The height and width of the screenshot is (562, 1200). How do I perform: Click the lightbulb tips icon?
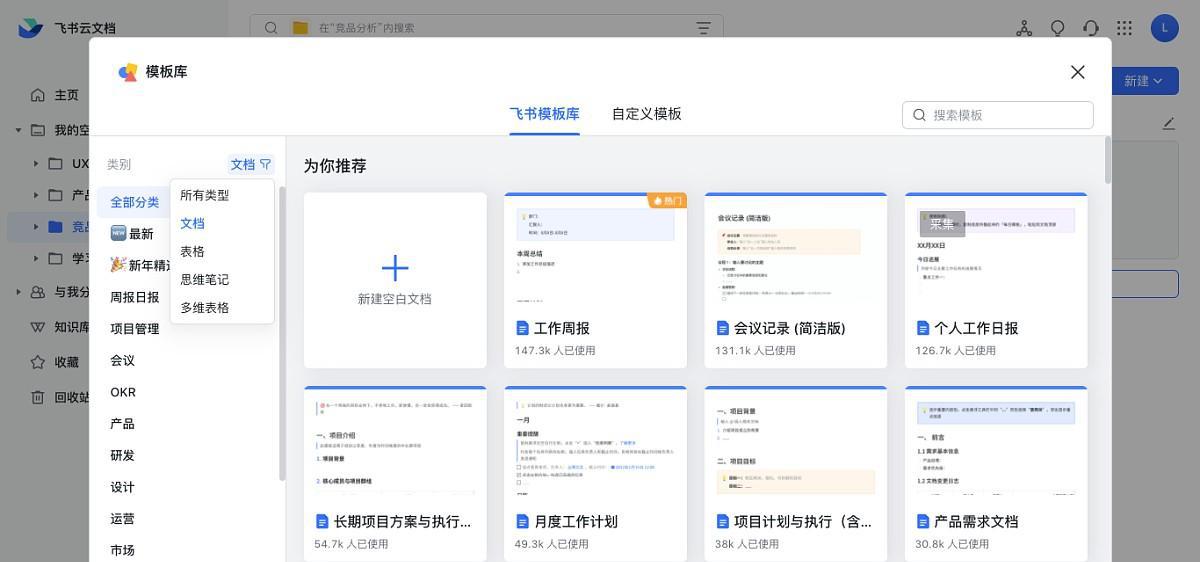pyautogui.click(x=1057, y=28)
